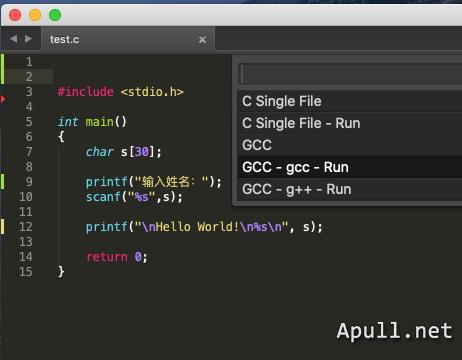Image resolution: width=462 pixels, height=360 pixels.
Task: Click the back navigation arrow by tabs
Action: (x=13, y=39)
